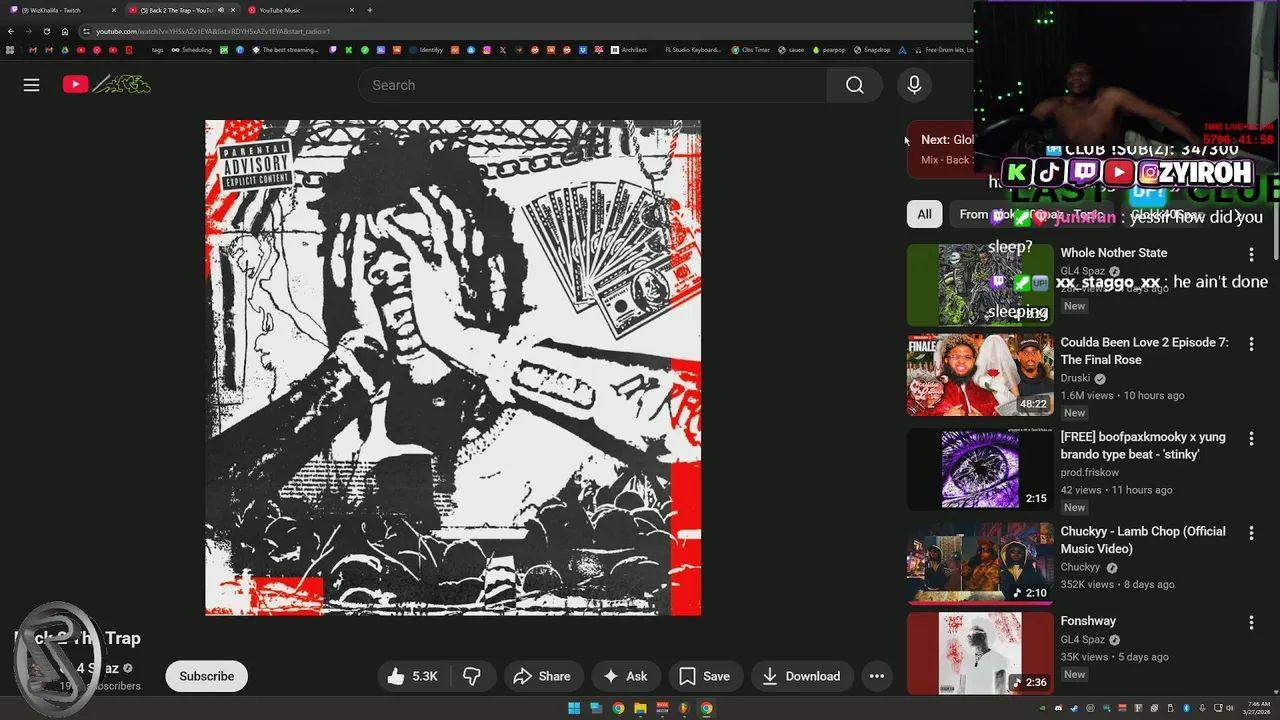Open Chuckyy - Lamb Chop title link
Viewport: 1280px width, 720px height.
pos(1142,540)
